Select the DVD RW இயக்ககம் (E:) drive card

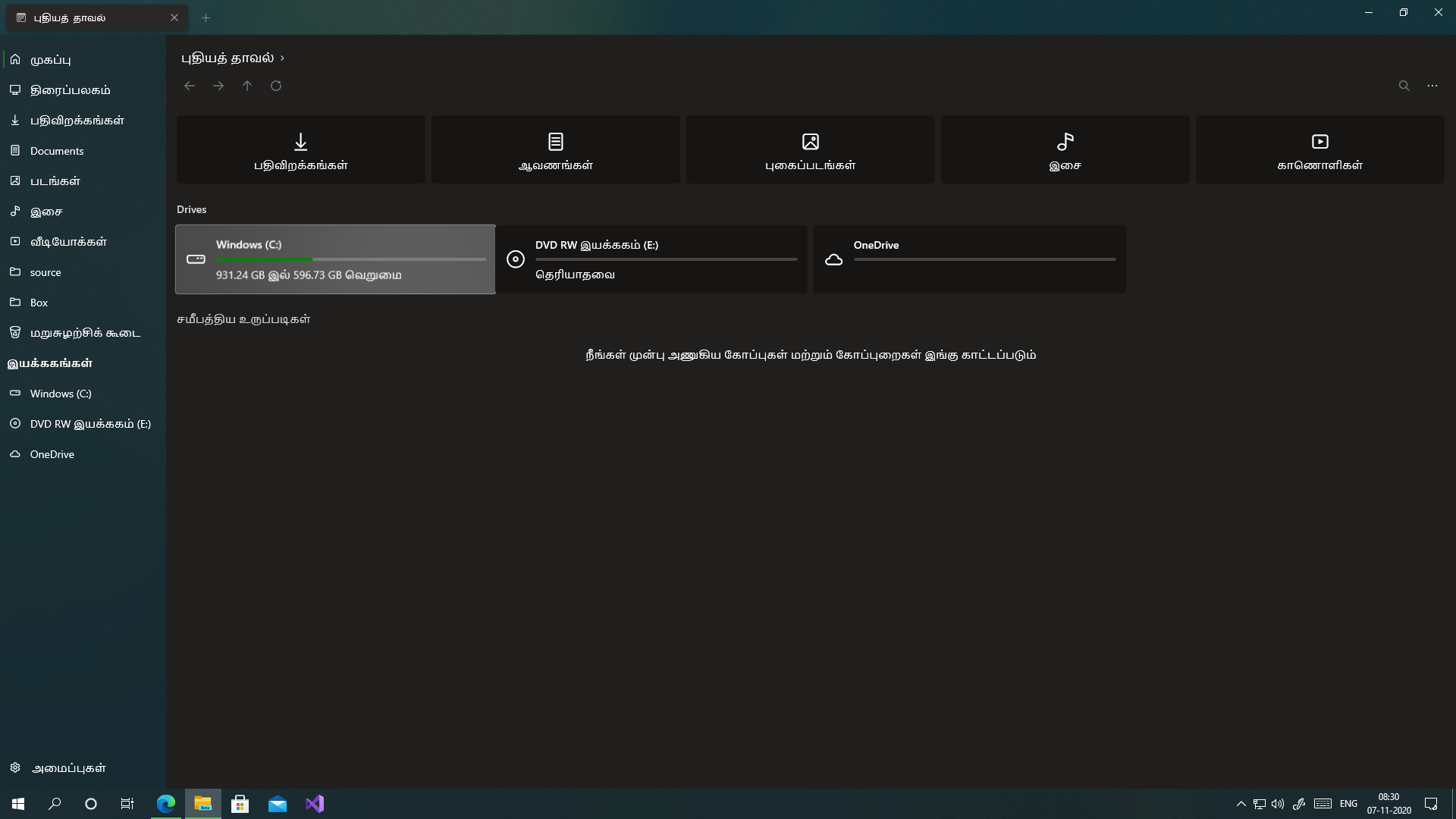point(652,259)
